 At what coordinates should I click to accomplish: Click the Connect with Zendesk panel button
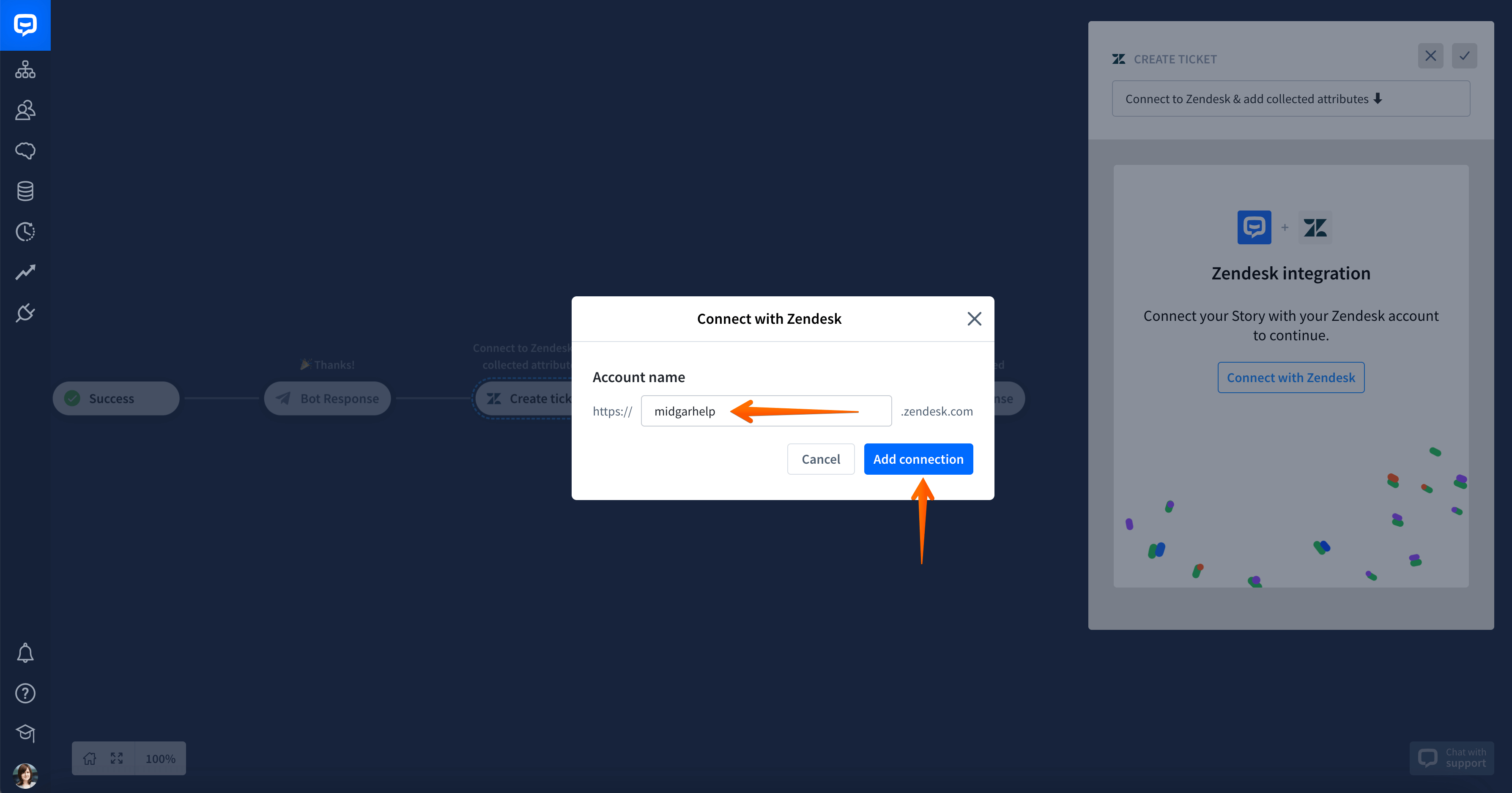click(1291, 377)
